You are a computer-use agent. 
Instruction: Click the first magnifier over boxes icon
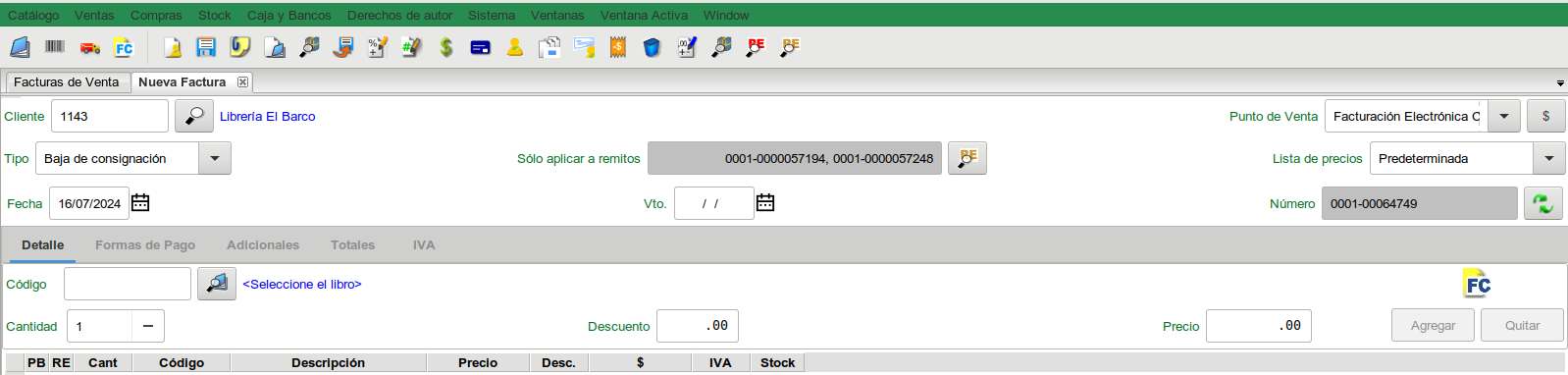[x=309, y=47]
